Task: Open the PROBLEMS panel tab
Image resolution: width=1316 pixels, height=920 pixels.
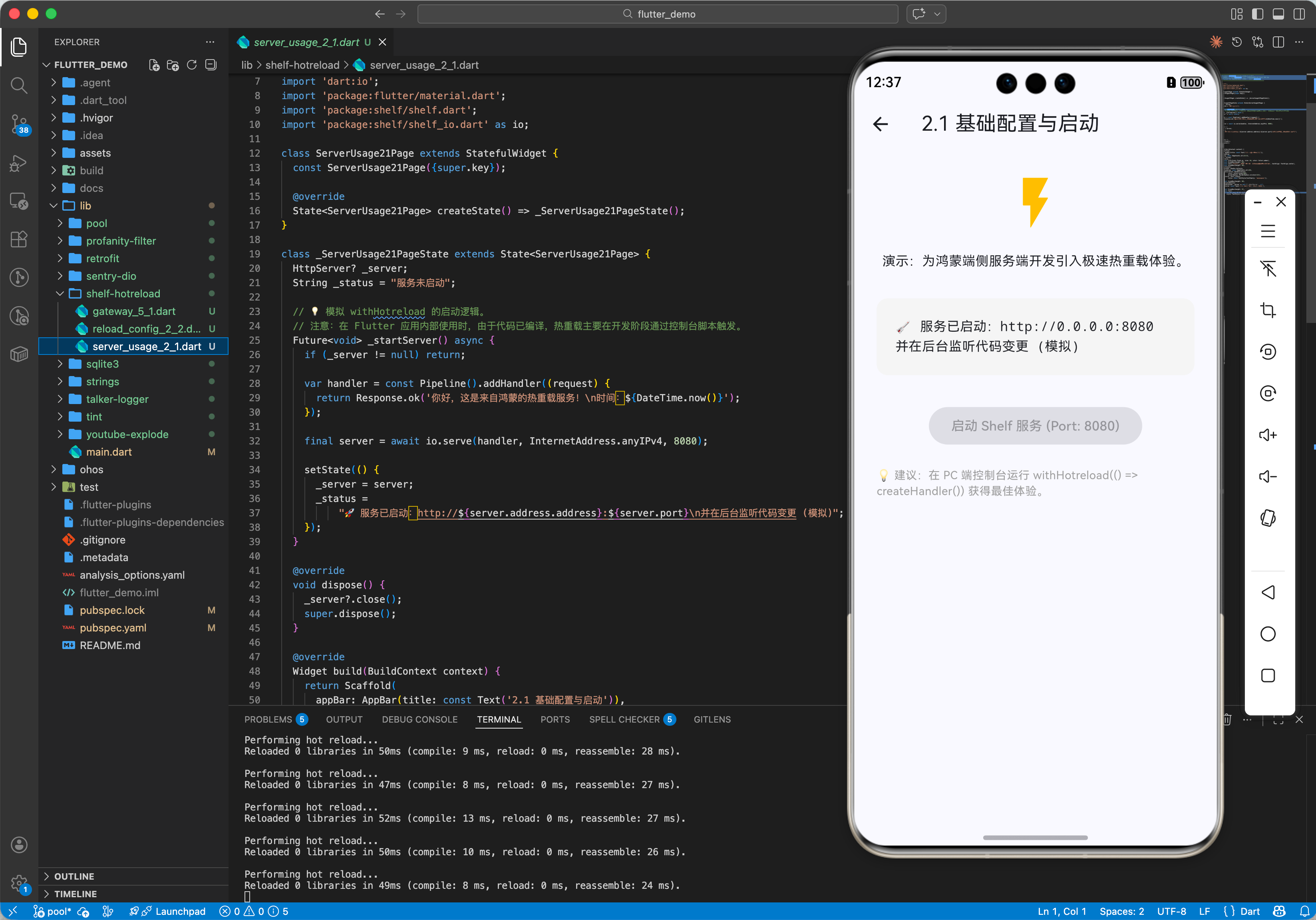Action: point(268,719)
